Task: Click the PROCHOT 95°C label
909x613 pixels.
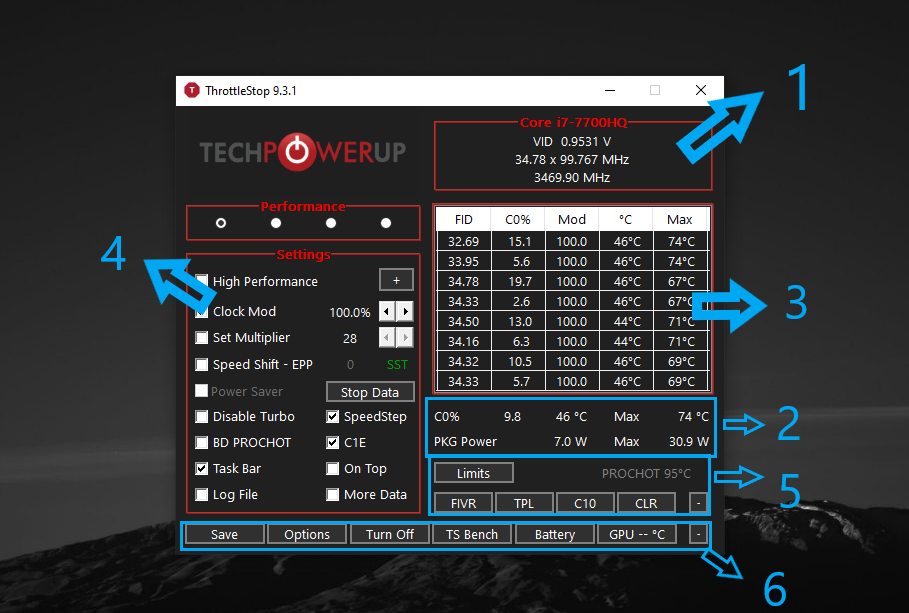Action: [x=646, y=474]
